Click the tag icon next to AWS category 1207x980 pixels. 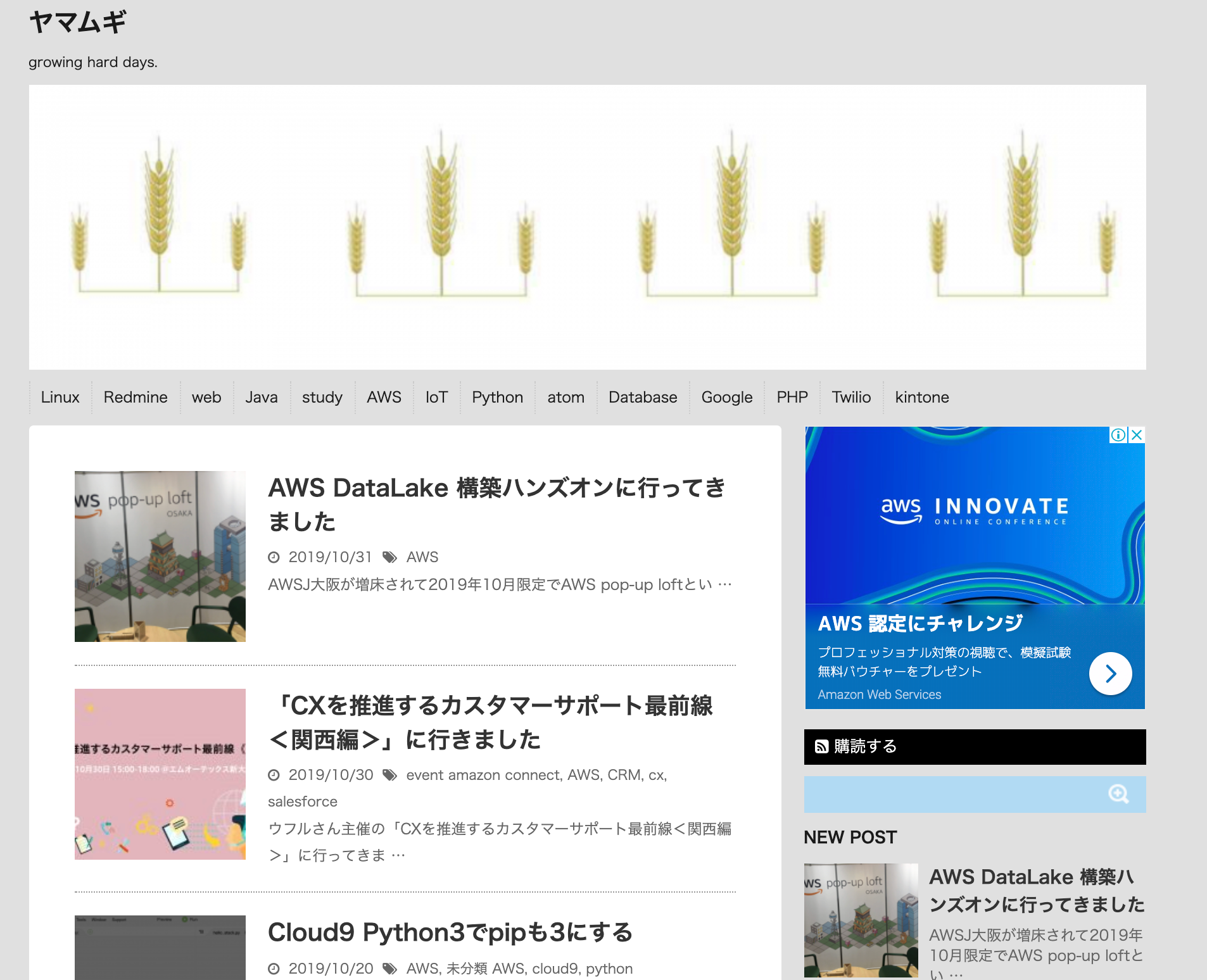389,557
